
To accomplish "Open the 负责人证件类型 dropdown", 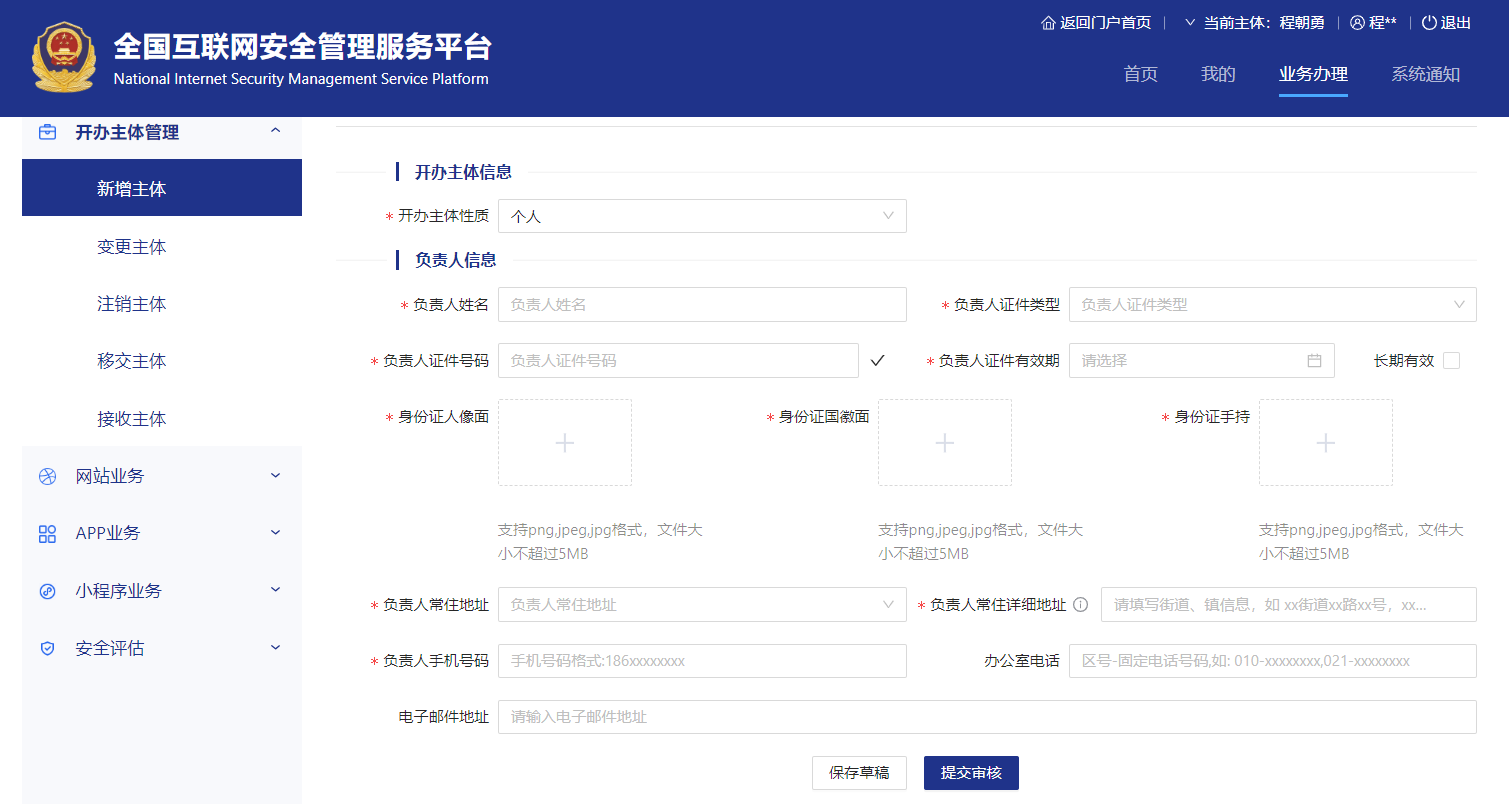I will pyautogui.click(x=1272, y=304).
